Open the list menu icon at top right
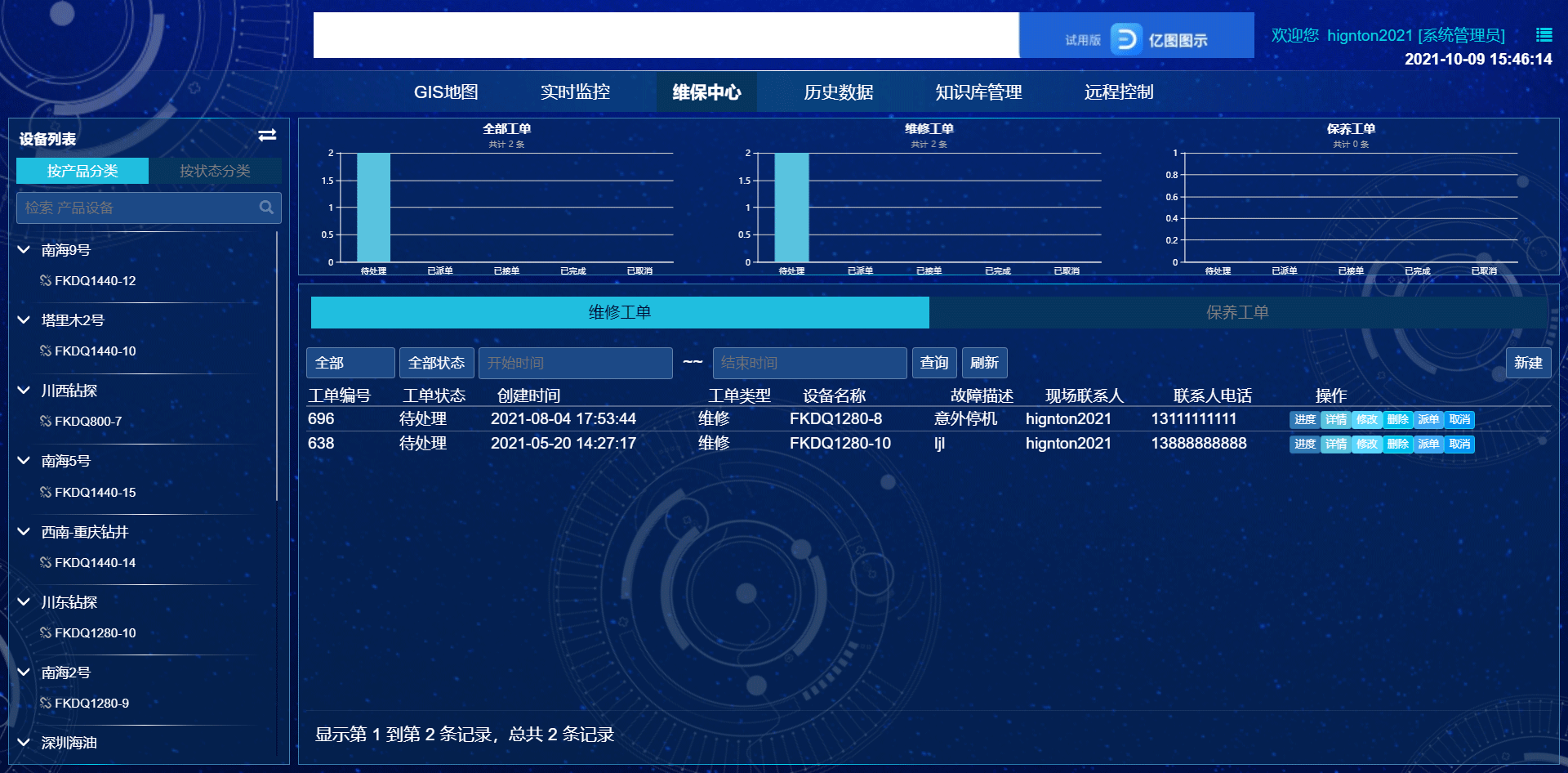 [1543, 35]
